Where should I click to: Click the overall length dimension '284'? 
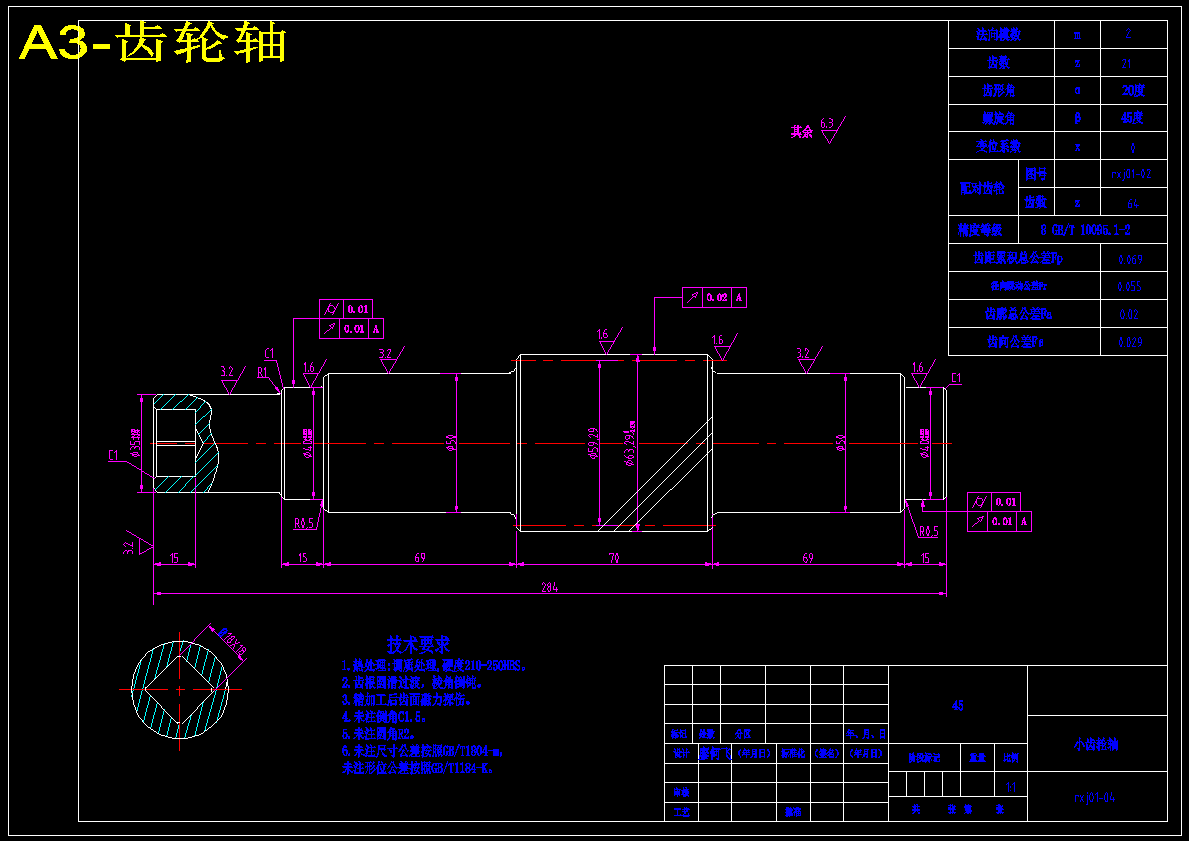coord(549,587)
